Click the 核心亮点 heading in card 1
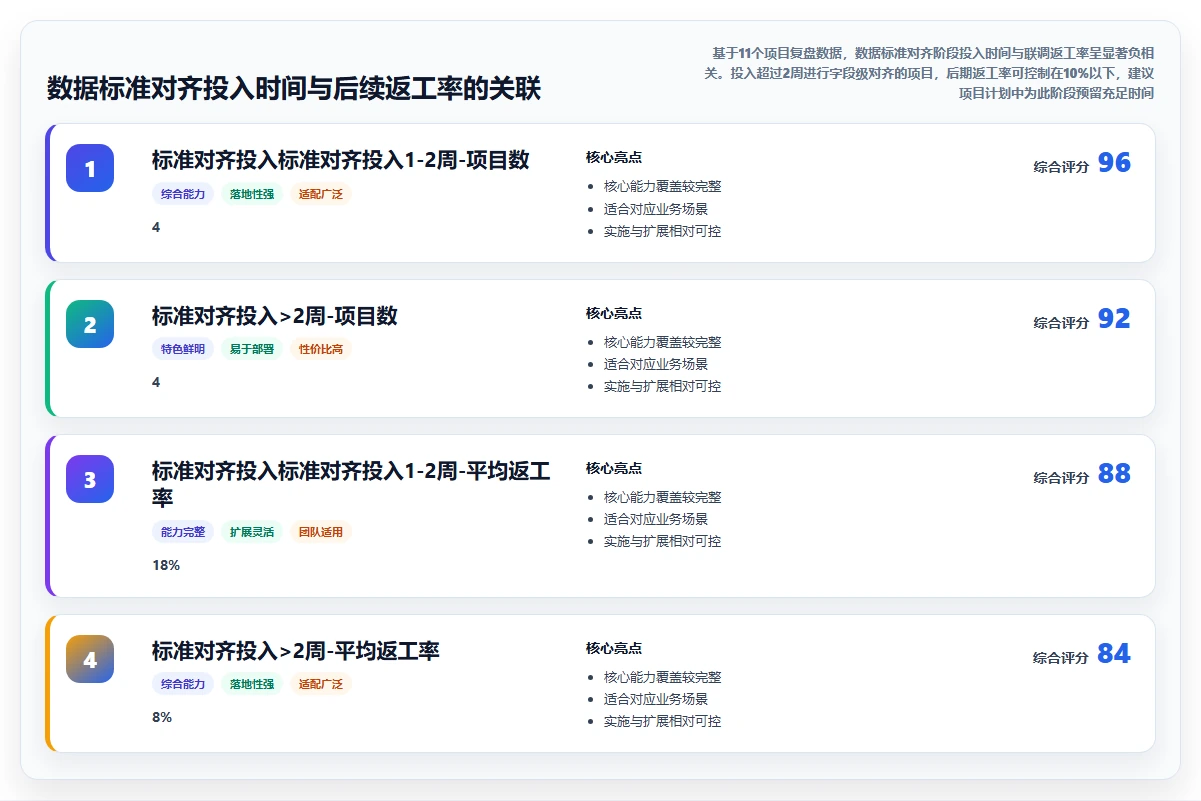The width and height of the screenshot is (1201, 801). point(614,157)
